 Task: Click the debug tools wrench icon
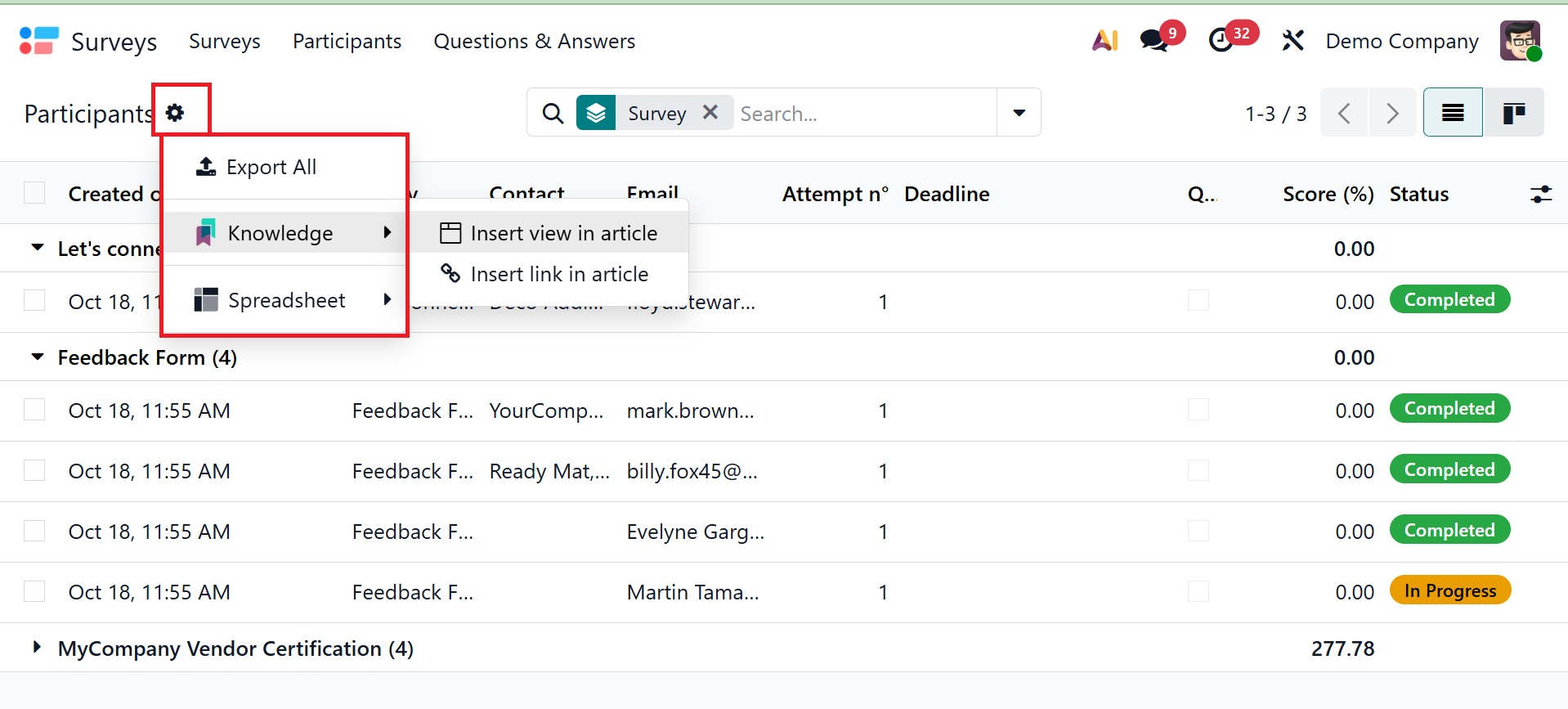[x=1292, y=40]
